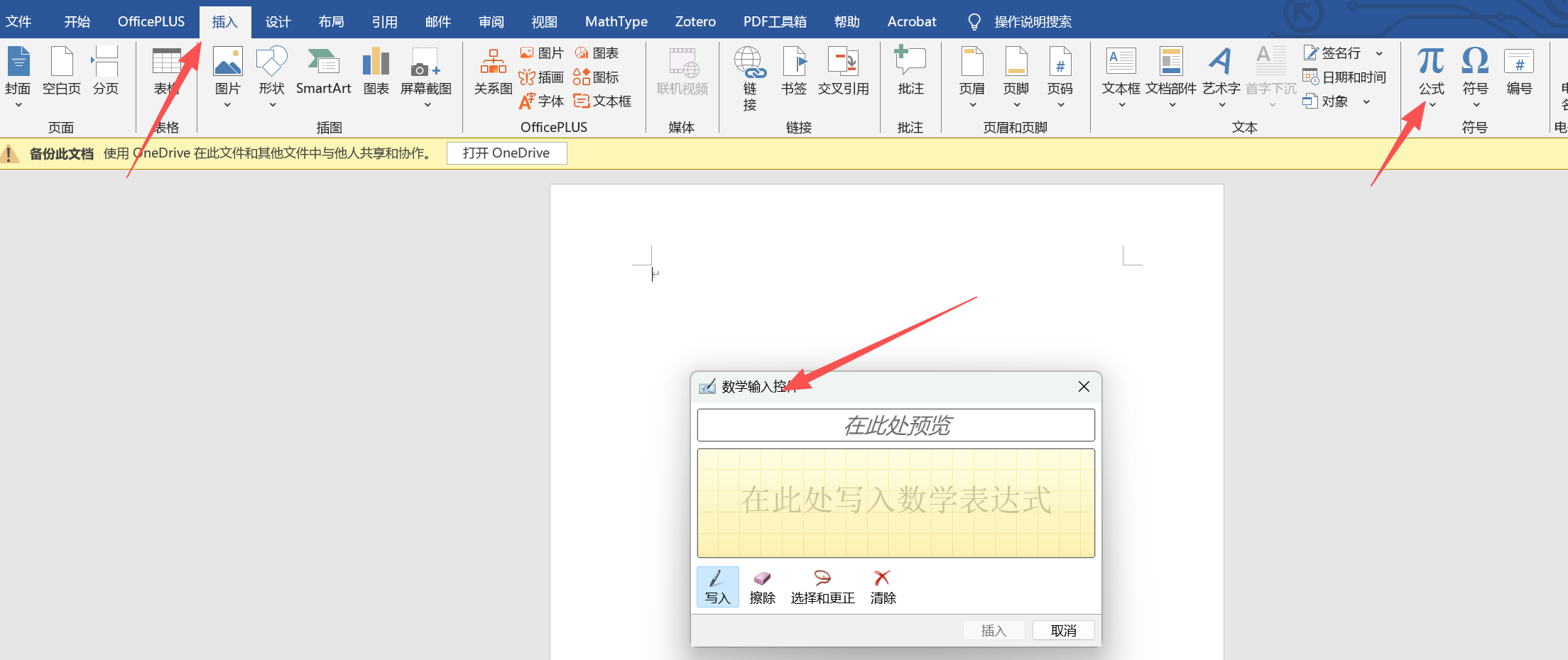
Task: Click 插入 Insert button in math input panel
Action: click(993, 630)
